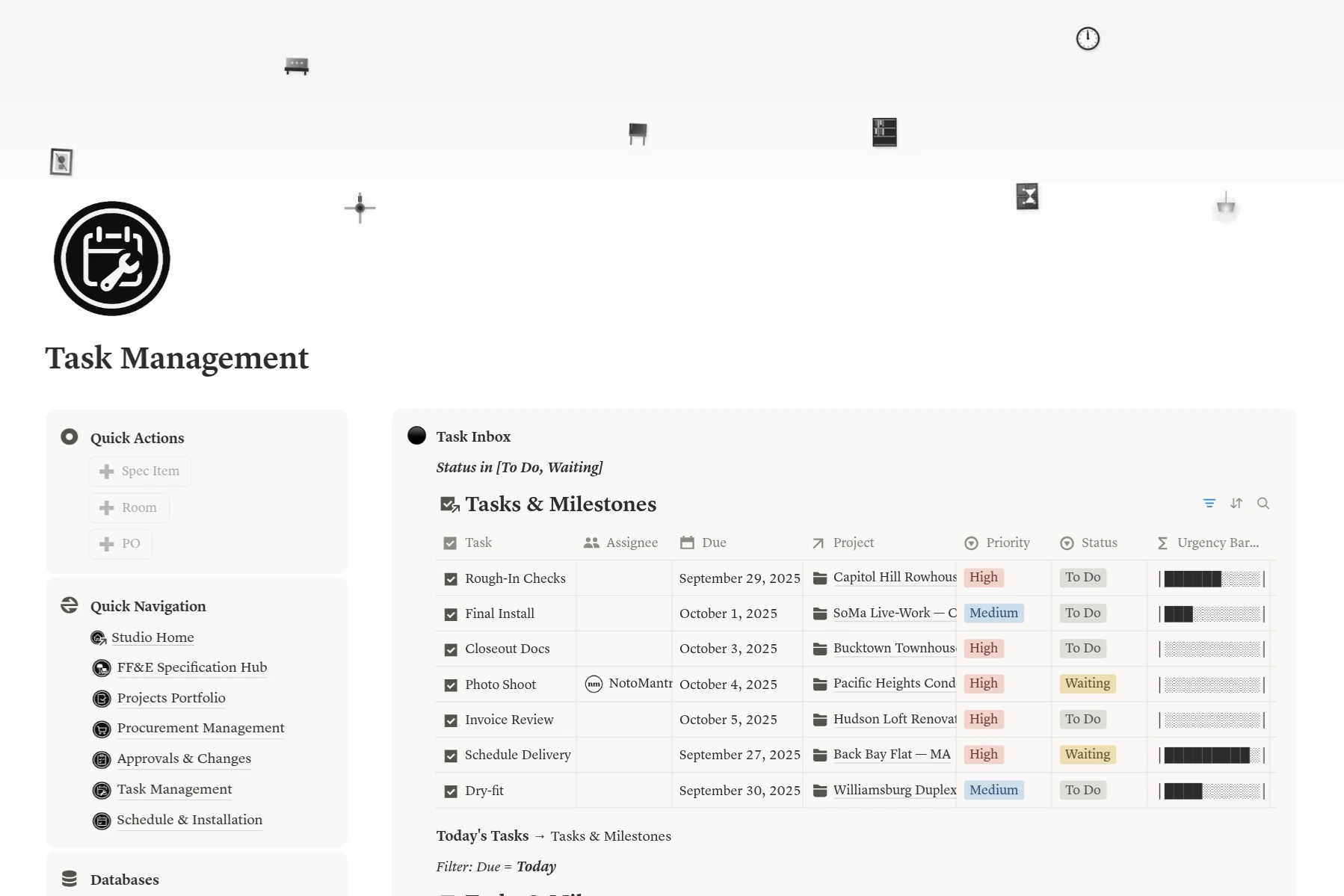This screenshot has width=1344, height=896.
Task: Click the sort arrows icon in table toolbar
Action: pos(1236,504)
